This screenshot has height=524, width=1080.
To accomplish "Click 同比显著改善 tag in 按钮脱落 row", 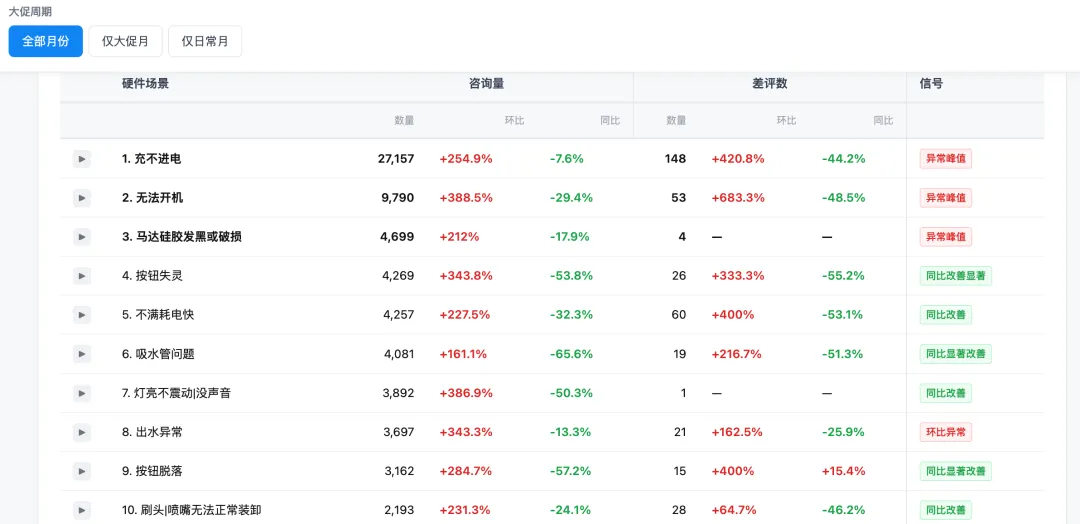I will click(x=955, y=472).
